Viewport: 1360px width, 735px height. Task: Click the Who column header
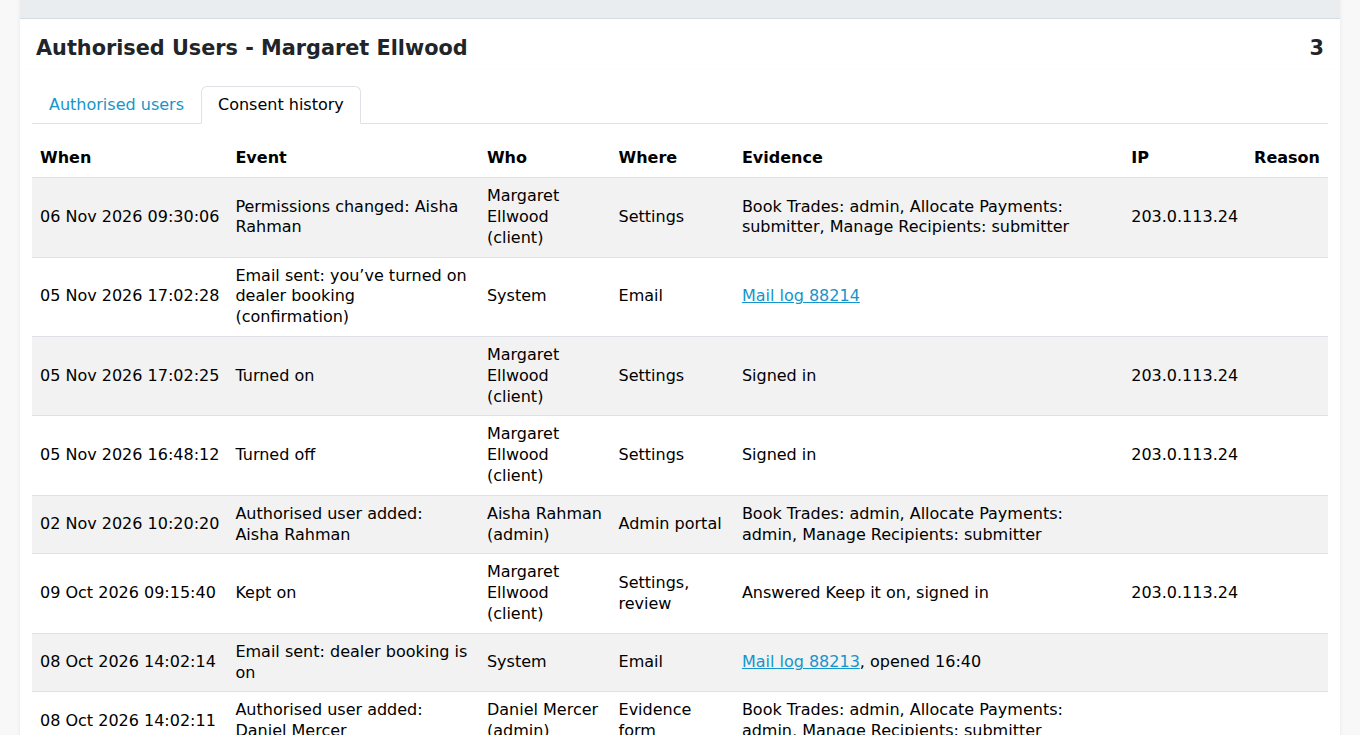pyautogui.click(x=507, y=158)
